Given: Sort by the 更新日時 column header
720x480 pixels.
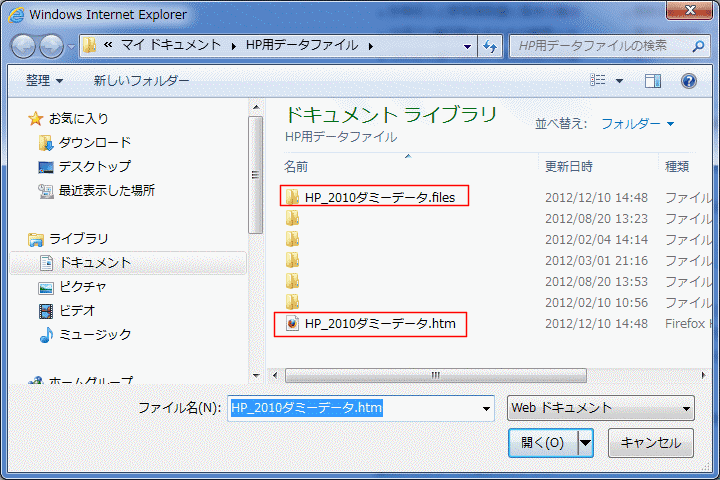Looking at the screenshot, I should click(x=568, y=166).
